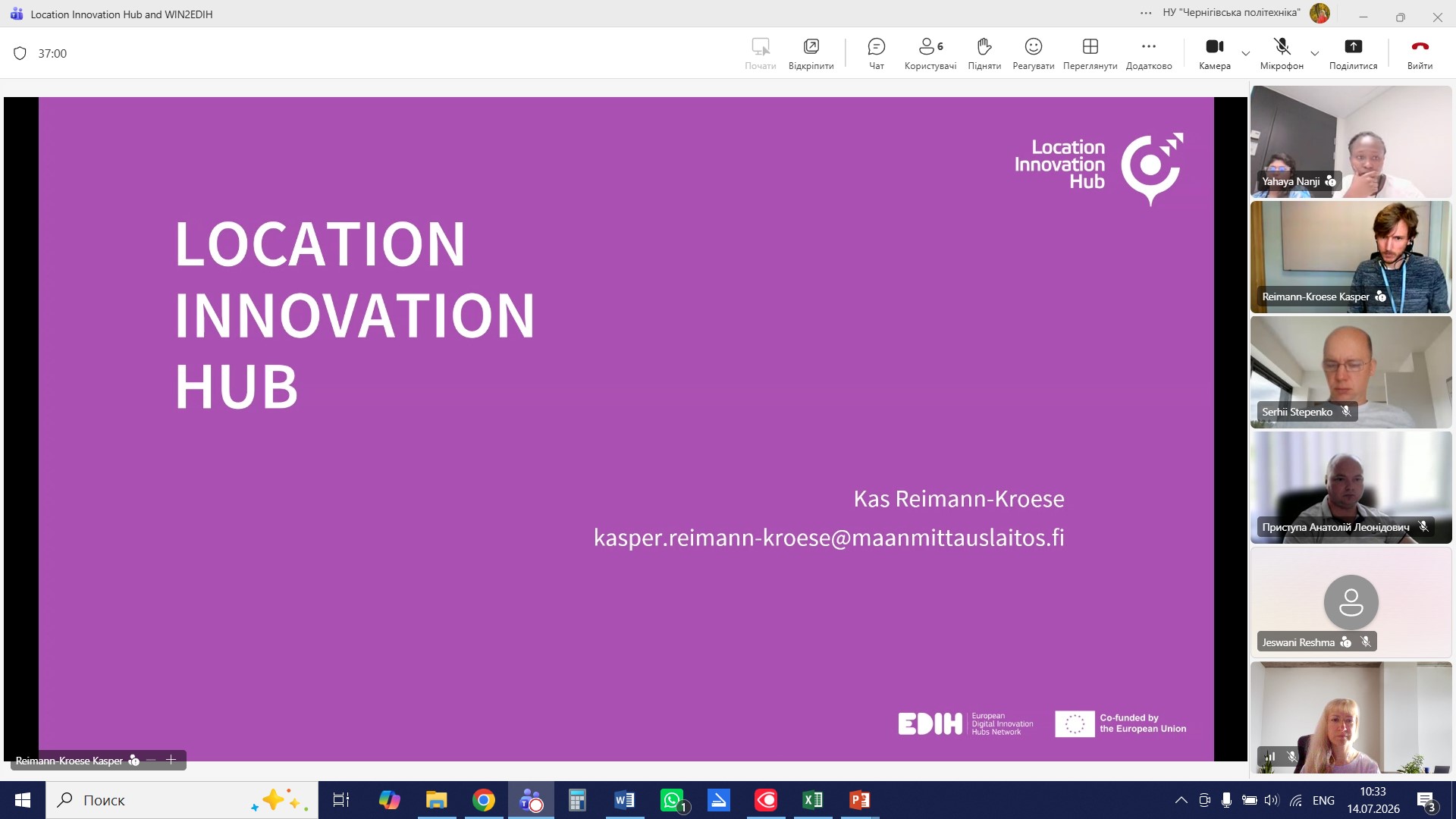Open the battery status flyout
Screen dimensions: 1456x819
[x=1249, y=800]
